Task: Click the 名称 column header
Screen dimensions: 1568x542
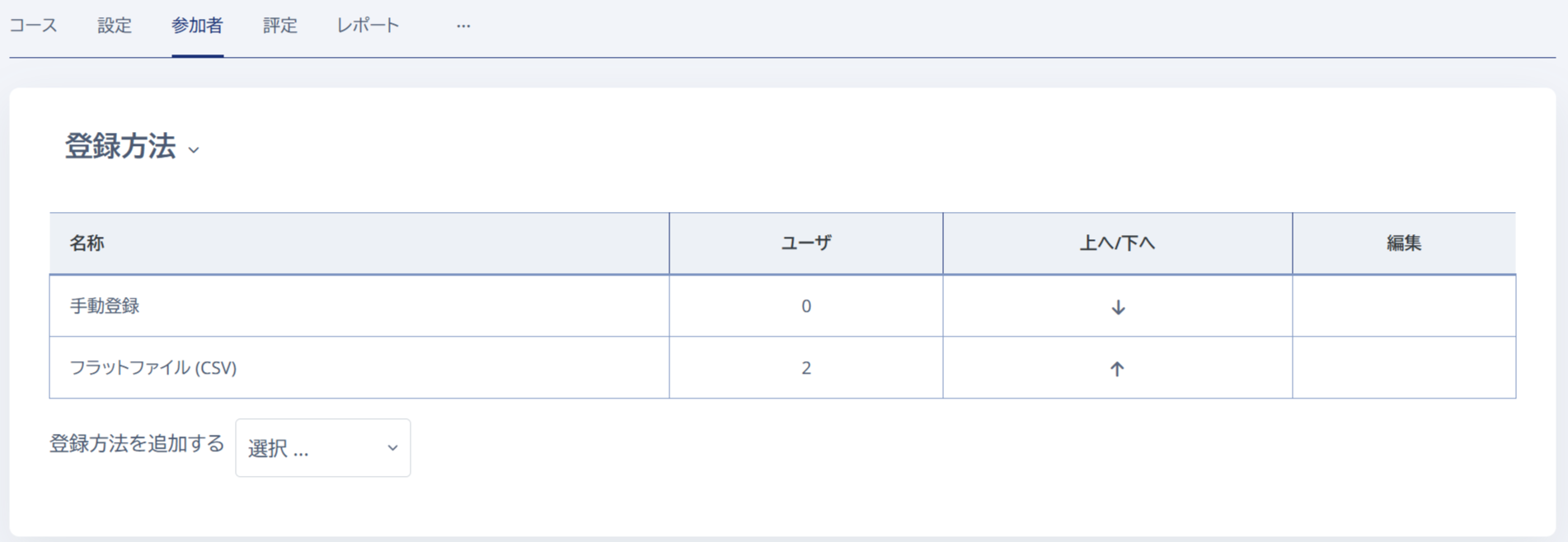Action: 89,243
